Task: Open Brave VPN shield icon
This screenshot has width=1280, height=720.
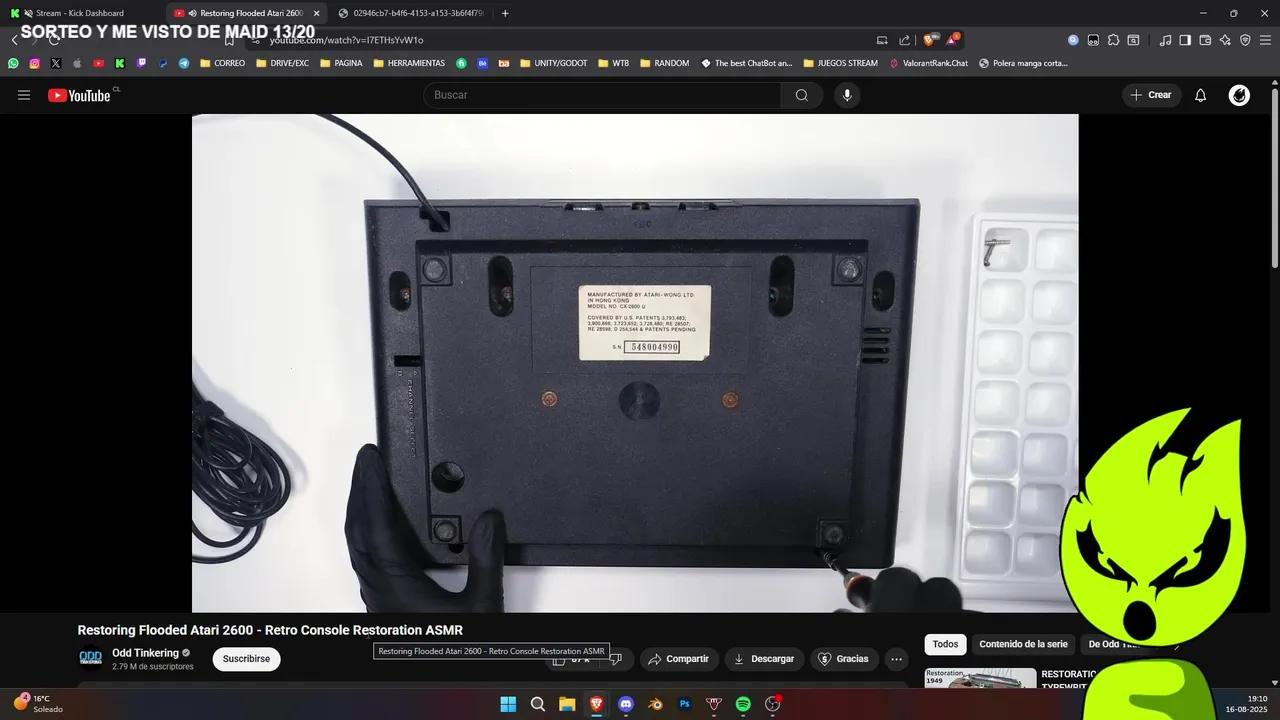Action: click(1245, 40)
